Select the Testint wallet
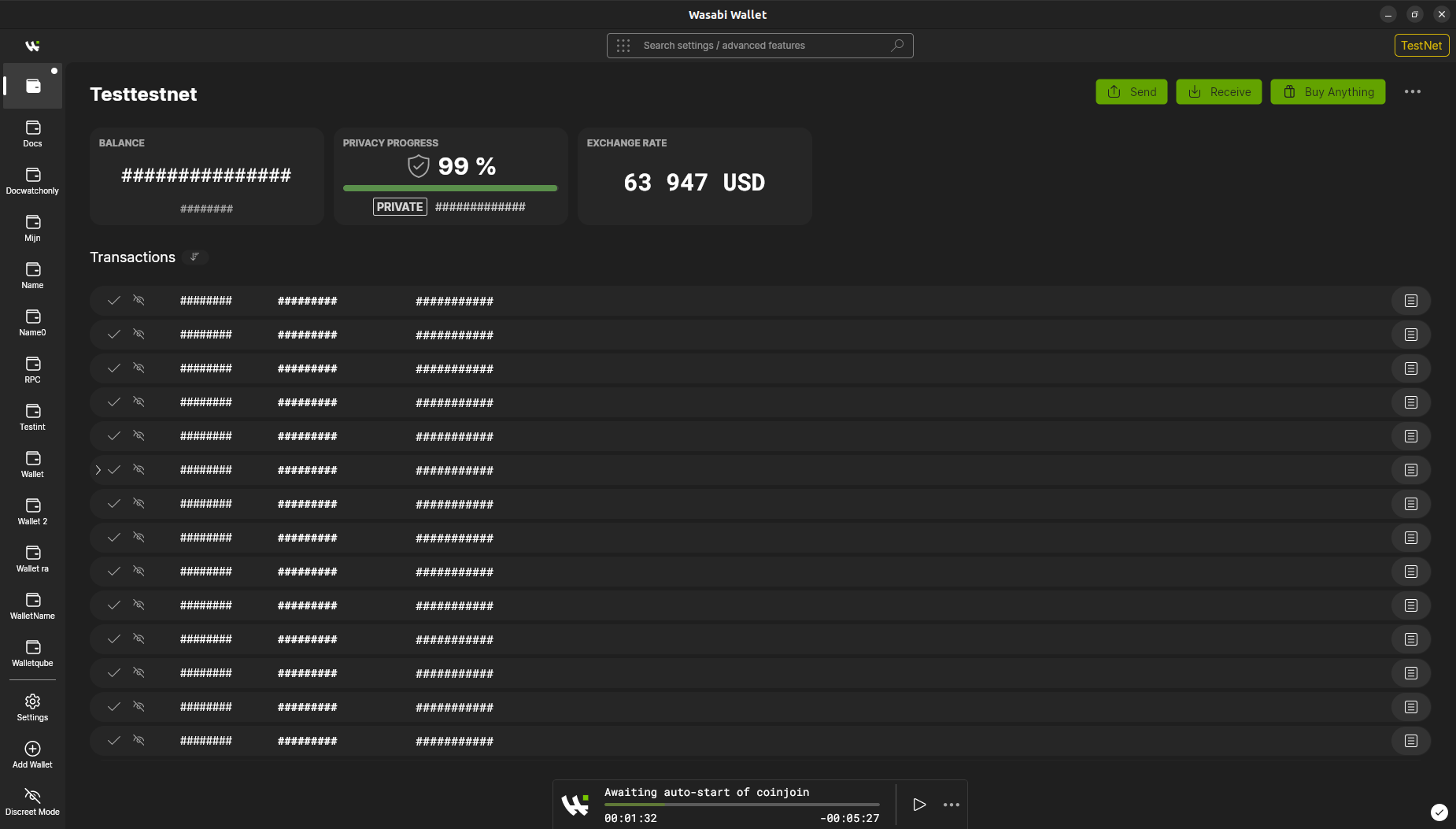This screenshot has height=829, width=1456. (32, 416)
